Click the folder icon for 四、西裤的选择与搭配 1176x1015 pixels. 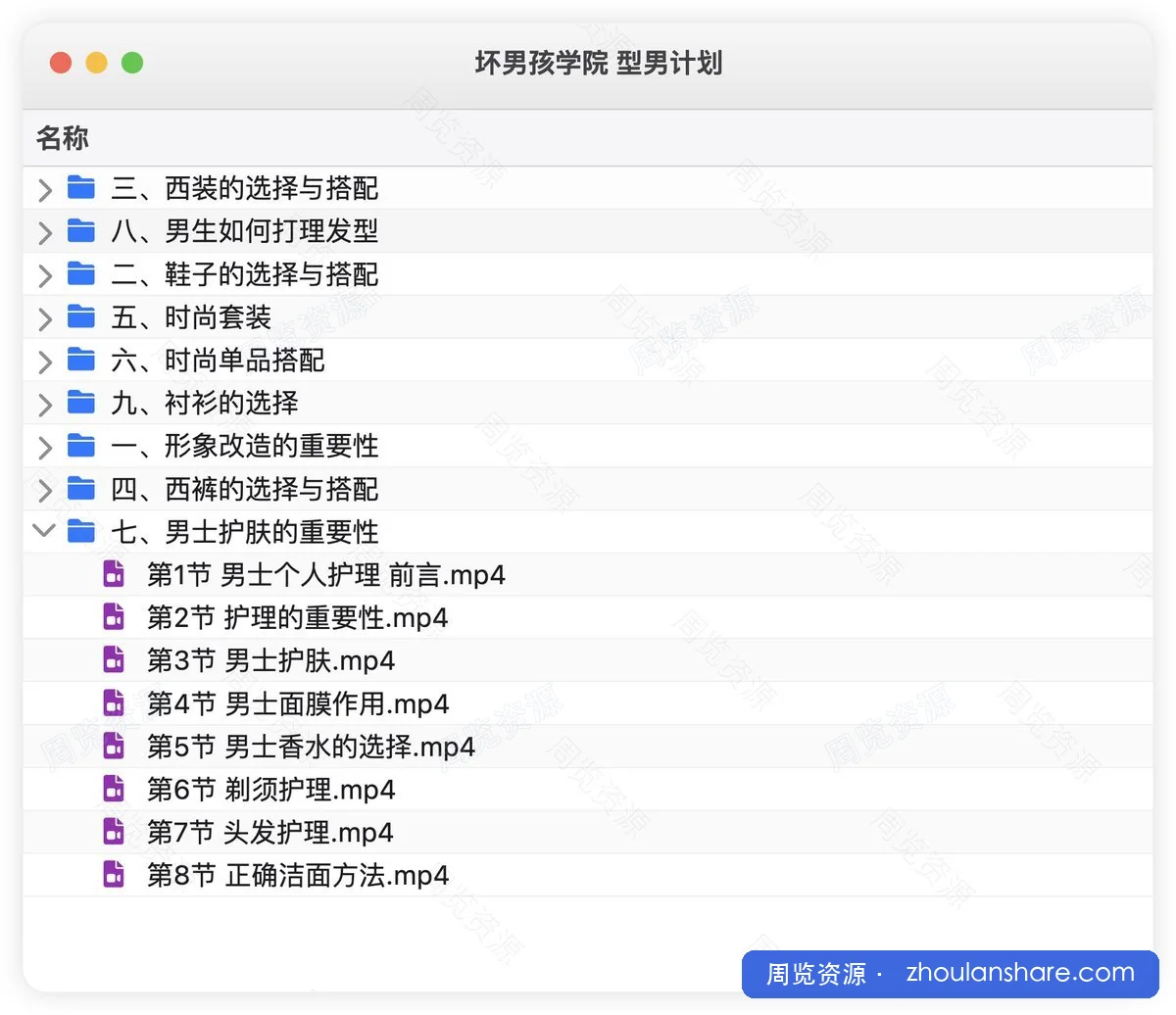(80, 488)
